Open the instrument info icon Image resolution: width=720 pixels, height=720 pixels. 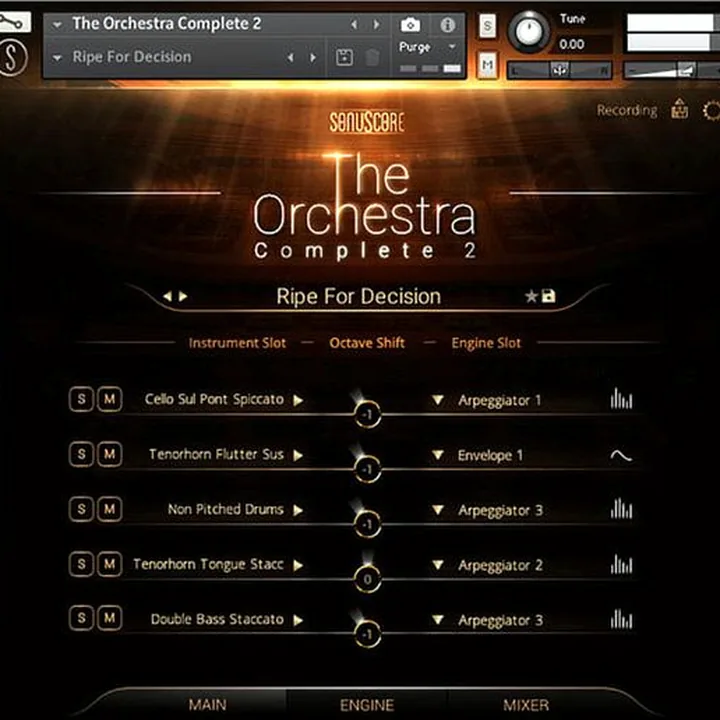[448, 25]
